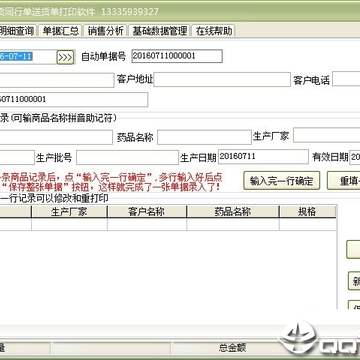Focus the 药品名称 input field

pyautogui.click(x=204, y=137)
